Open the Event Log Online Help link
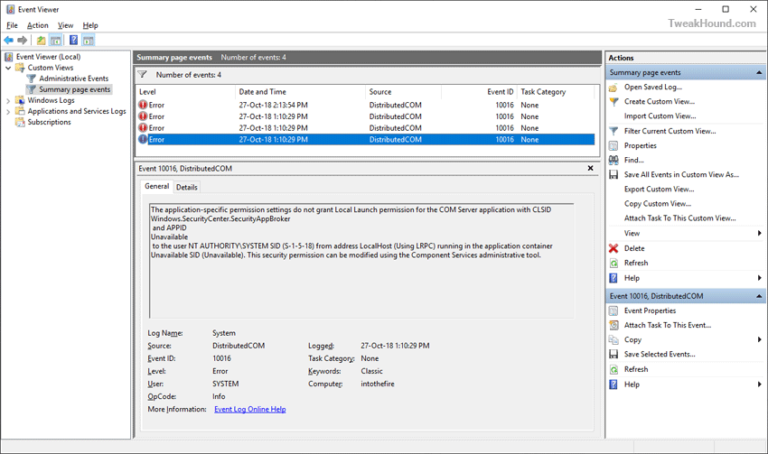The height and width of the screenshot is (454, 768). coord(250,409)
